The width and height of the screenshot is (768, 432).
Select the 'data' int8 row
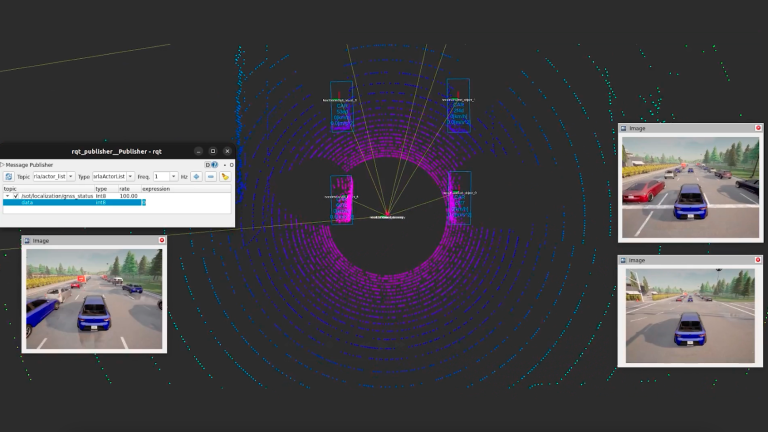(x=73, y=202)
